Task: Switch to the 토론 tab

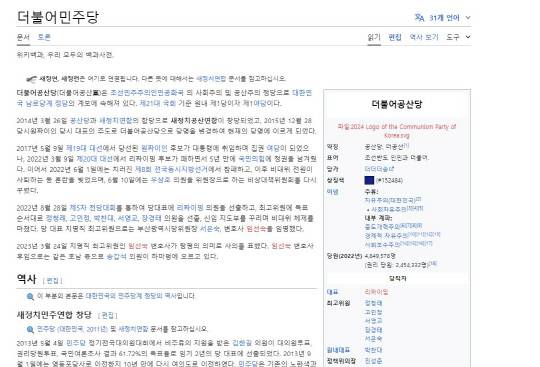Action: [44, 37]
